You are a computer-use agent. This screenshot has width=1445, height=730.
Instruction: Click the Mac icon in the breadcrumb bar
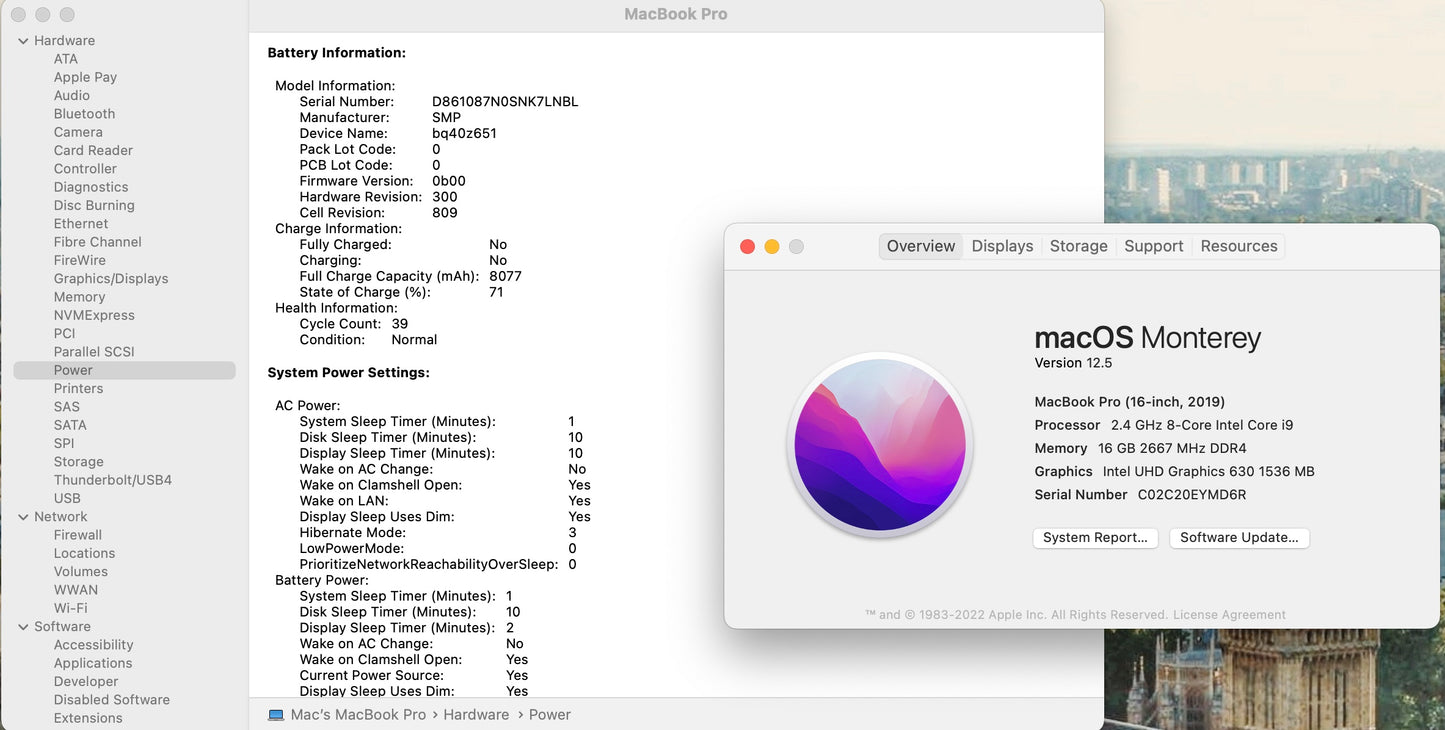coord(274,714)
